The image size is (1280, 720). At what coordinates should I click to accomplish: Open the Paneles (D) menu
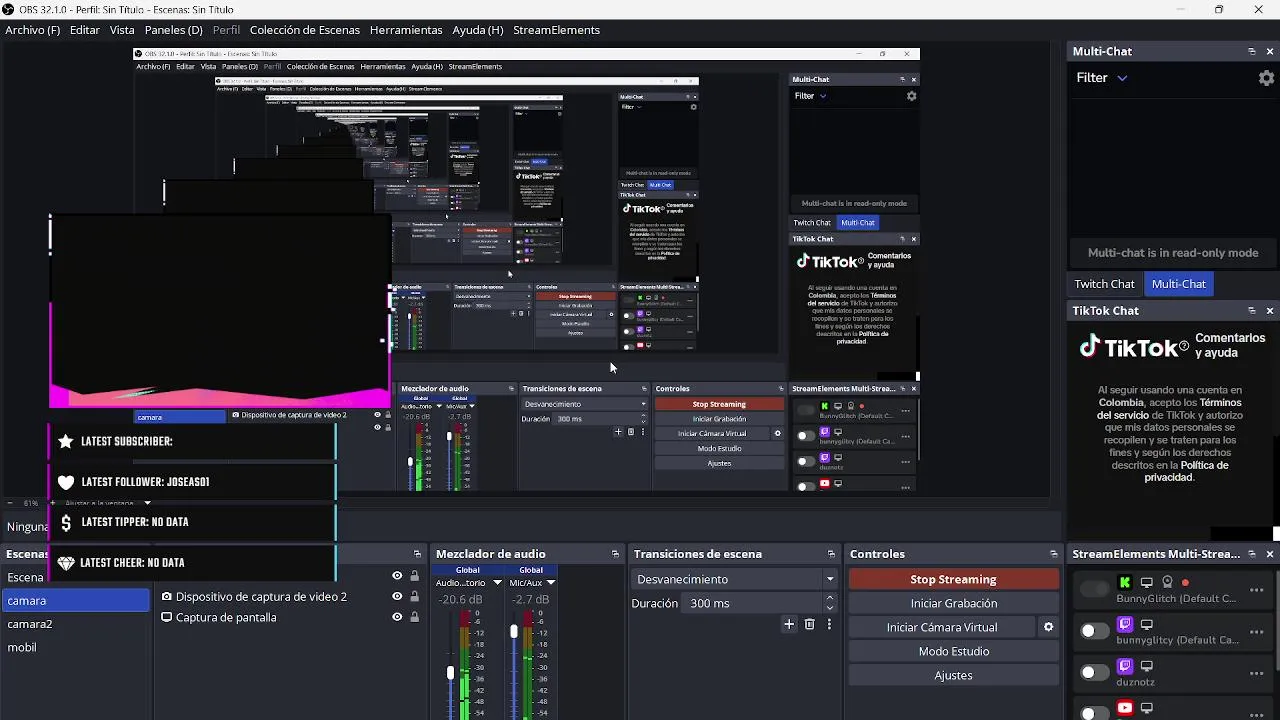[x=174, y=30]
